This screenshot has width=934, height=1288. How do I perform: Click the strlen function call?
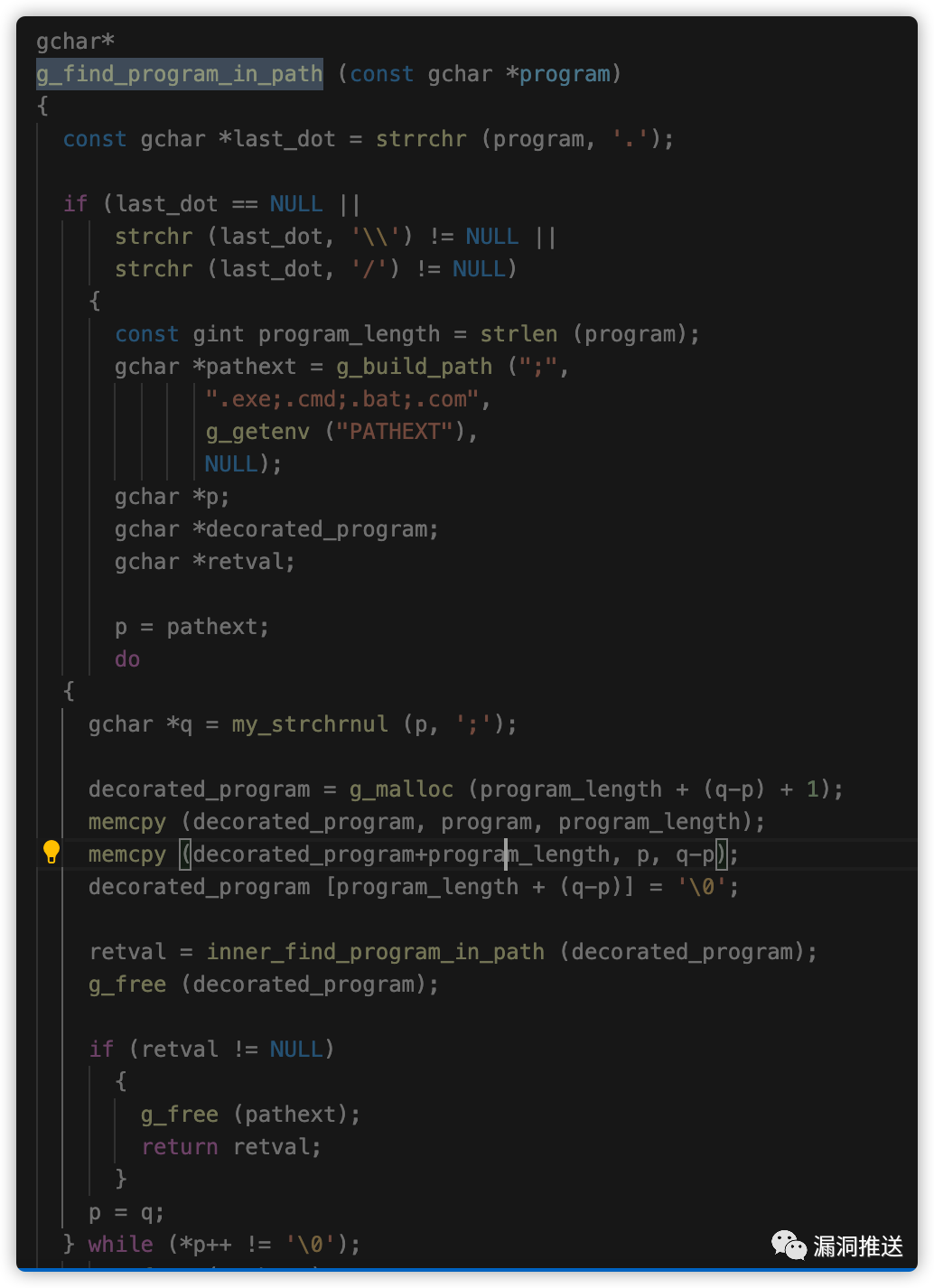(x=518, y=334)
